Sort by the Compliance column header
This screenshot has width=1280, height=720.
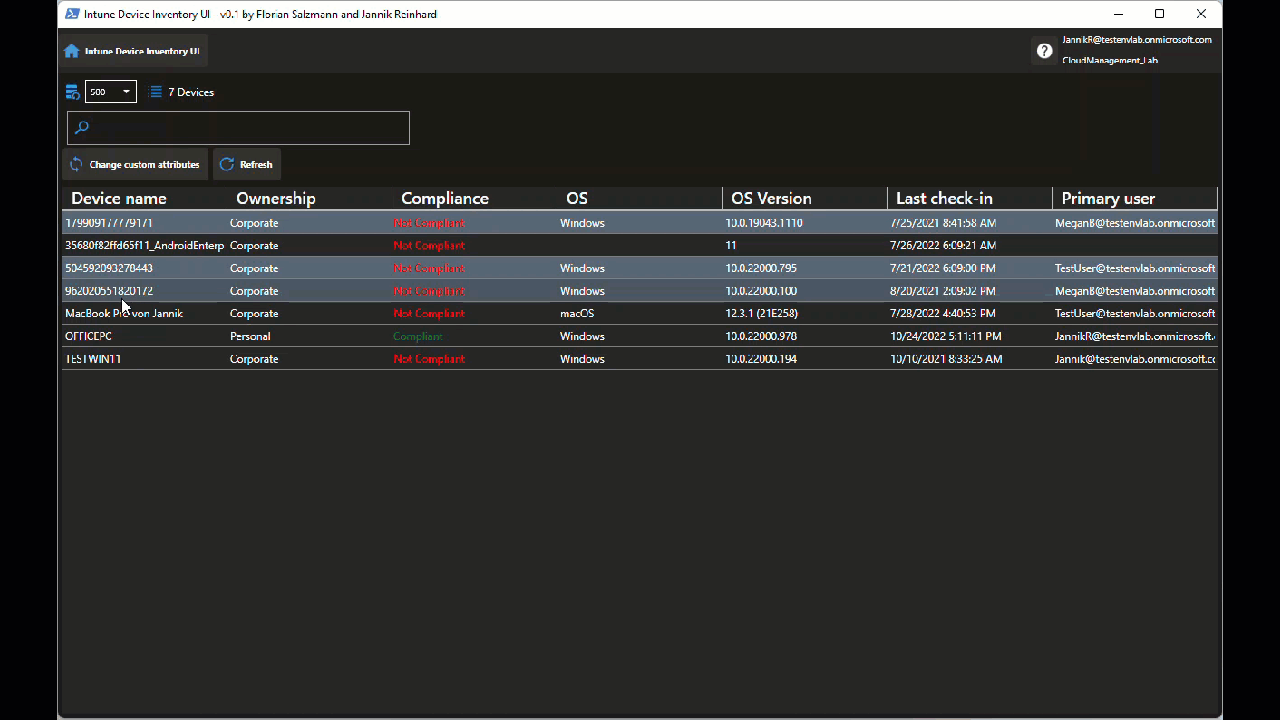444,198
